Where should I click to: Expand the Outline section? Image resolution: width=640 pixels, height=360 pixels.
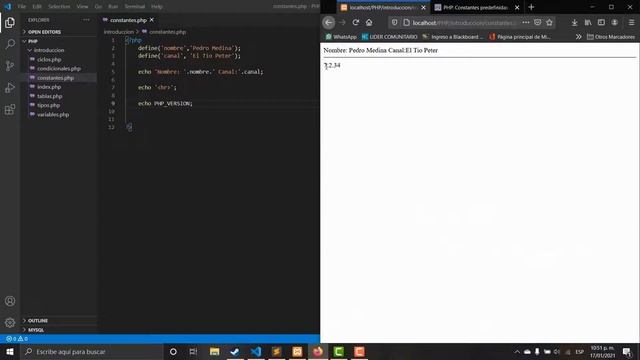pos(59,321)
